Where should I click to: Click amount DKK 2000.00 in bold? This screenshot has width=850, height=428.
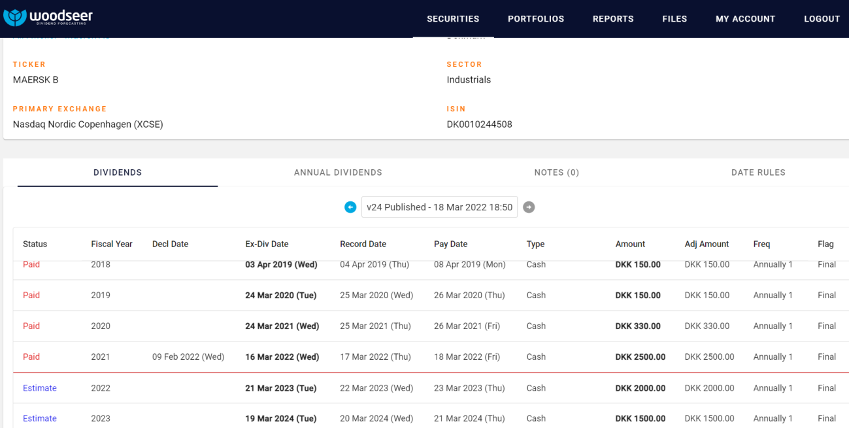point(640,388)
